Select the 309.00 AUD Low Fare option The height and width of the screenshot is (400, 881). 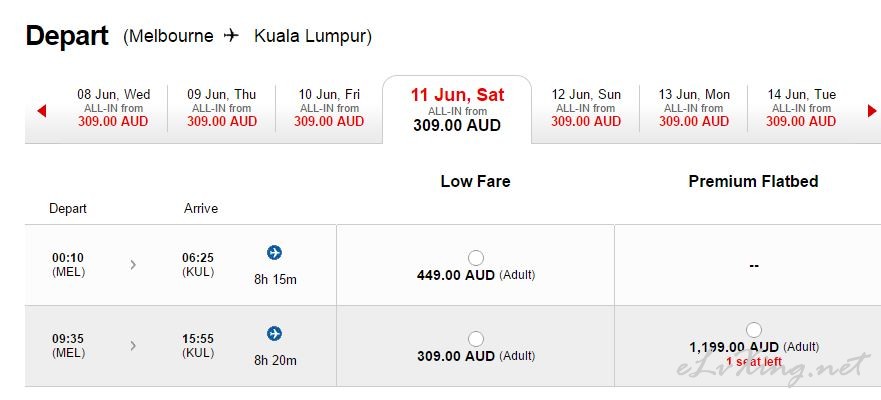476,339
